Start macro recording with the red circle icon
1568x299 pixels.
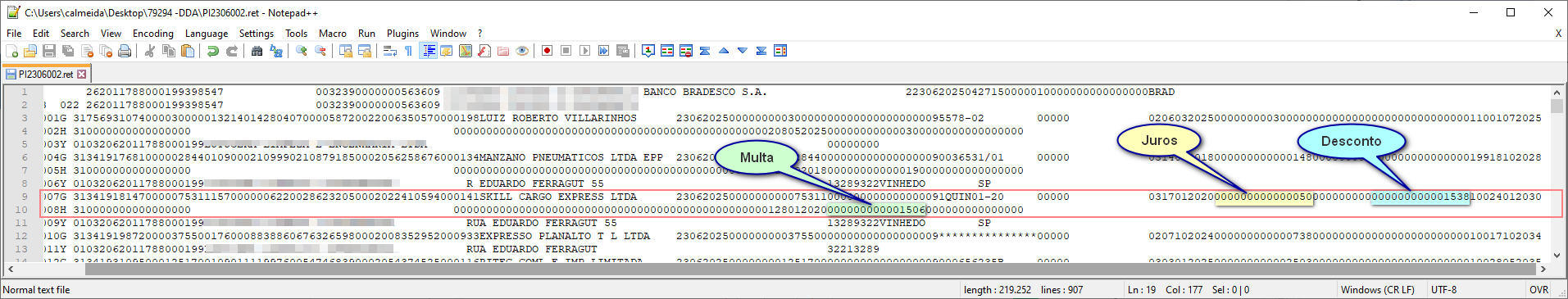pyautogui.click(x=547, y=51)
